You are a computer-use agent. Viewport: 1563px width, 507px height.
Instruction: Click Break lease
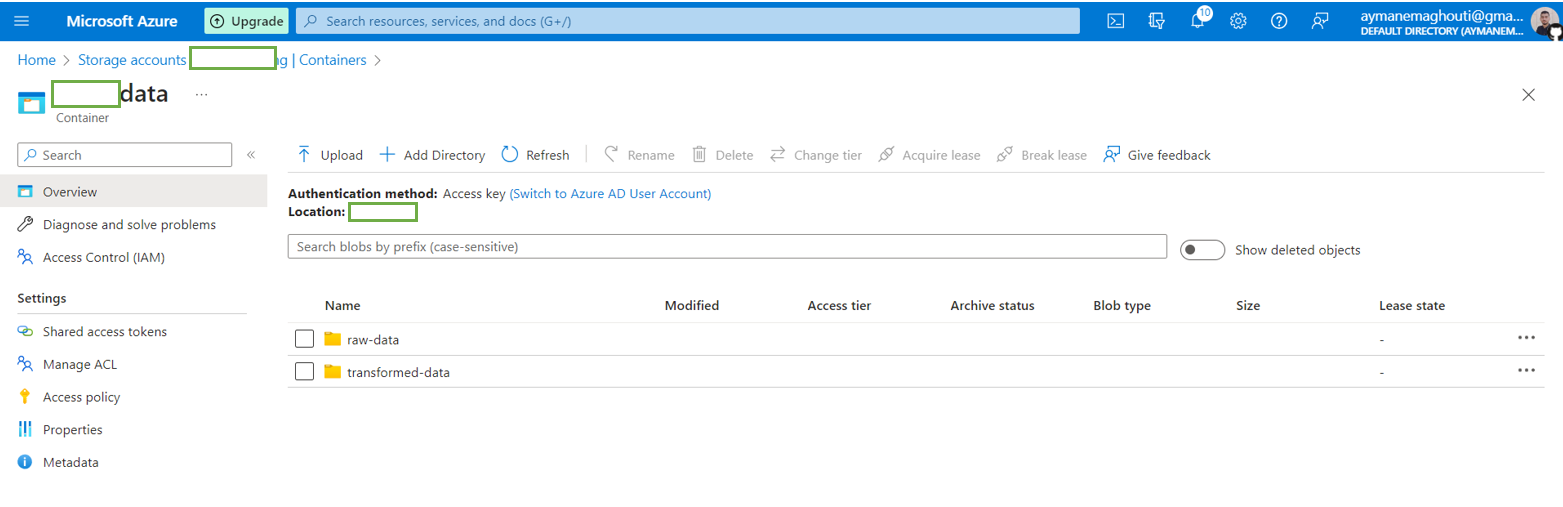point(1042,155)
